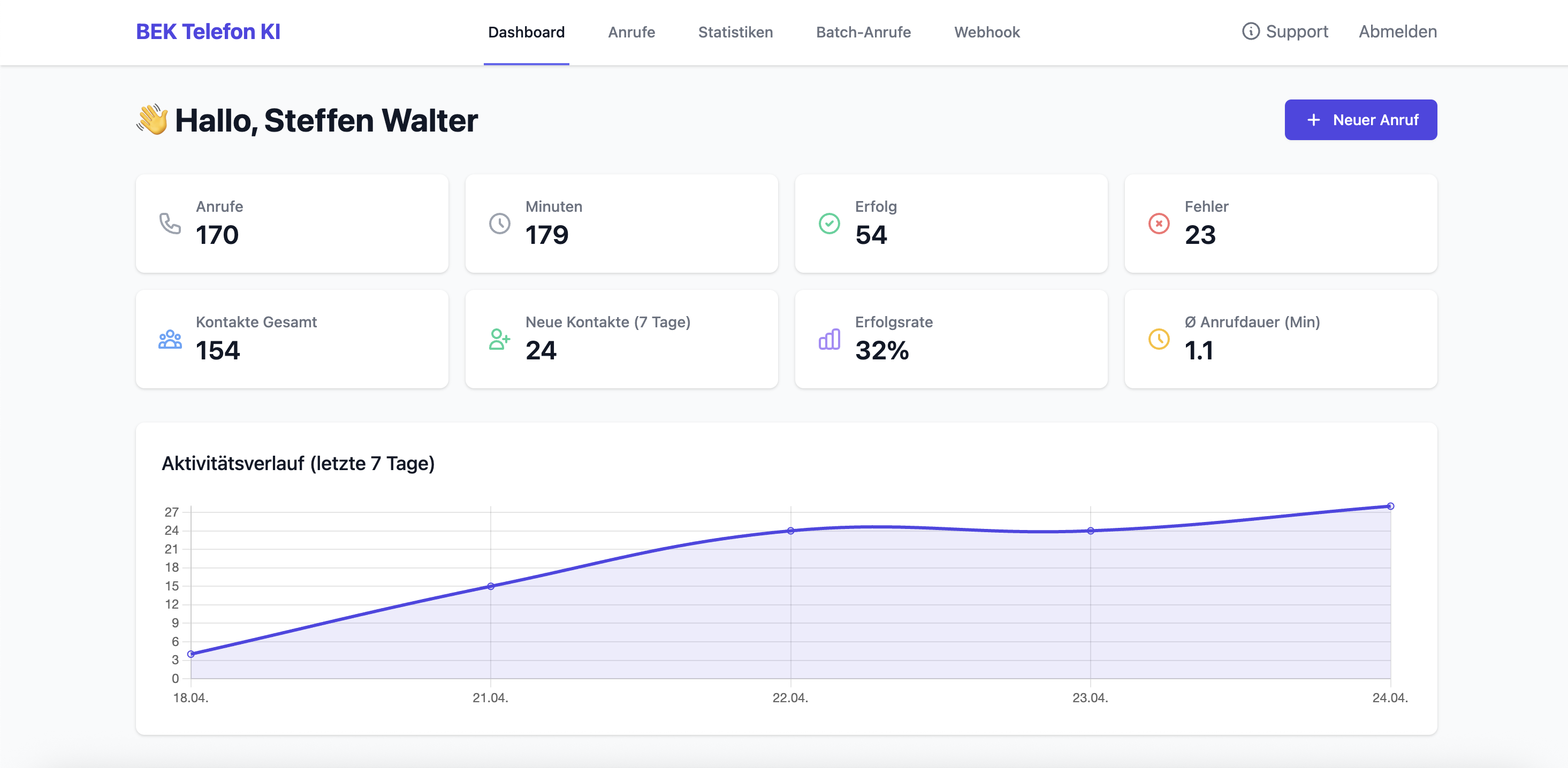Click the BEK Telefon KI logo
The image size is (1568, 768).
208,32
